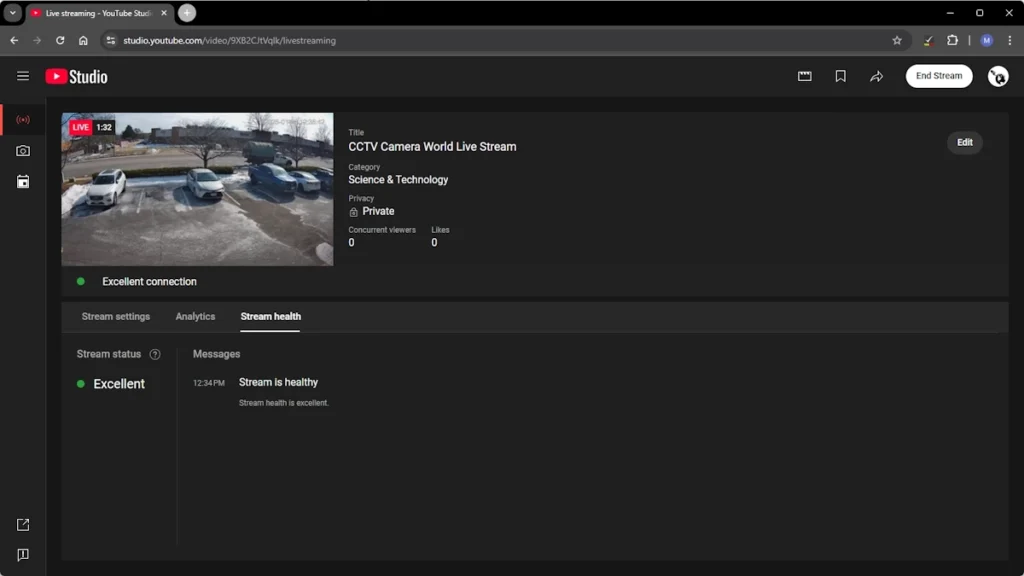
Task: Click the browser address bar URL
Action: [x=229, y=41]
